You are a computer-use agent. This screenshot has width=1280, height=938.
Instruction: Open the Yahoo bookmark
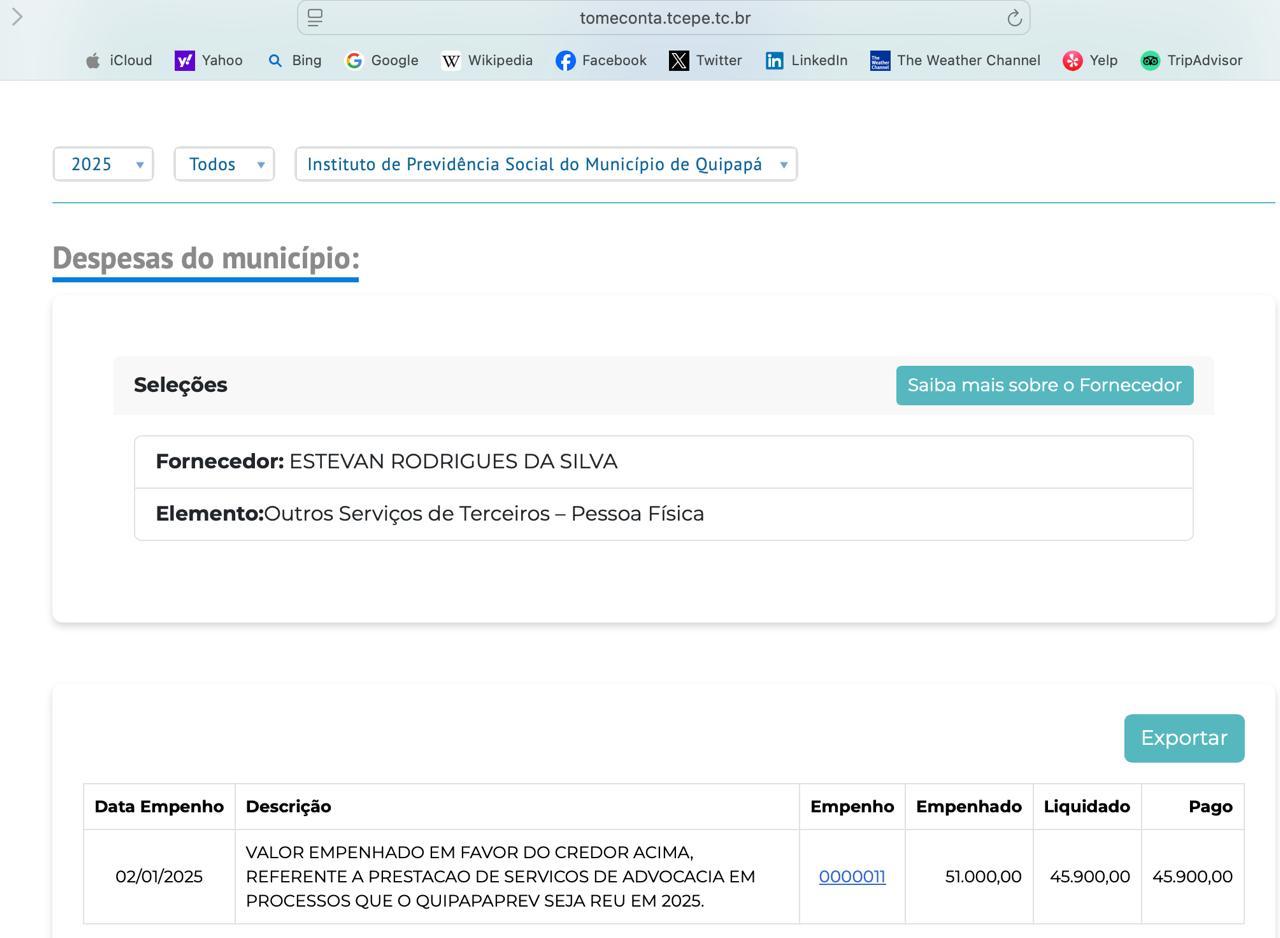[209, 61]
